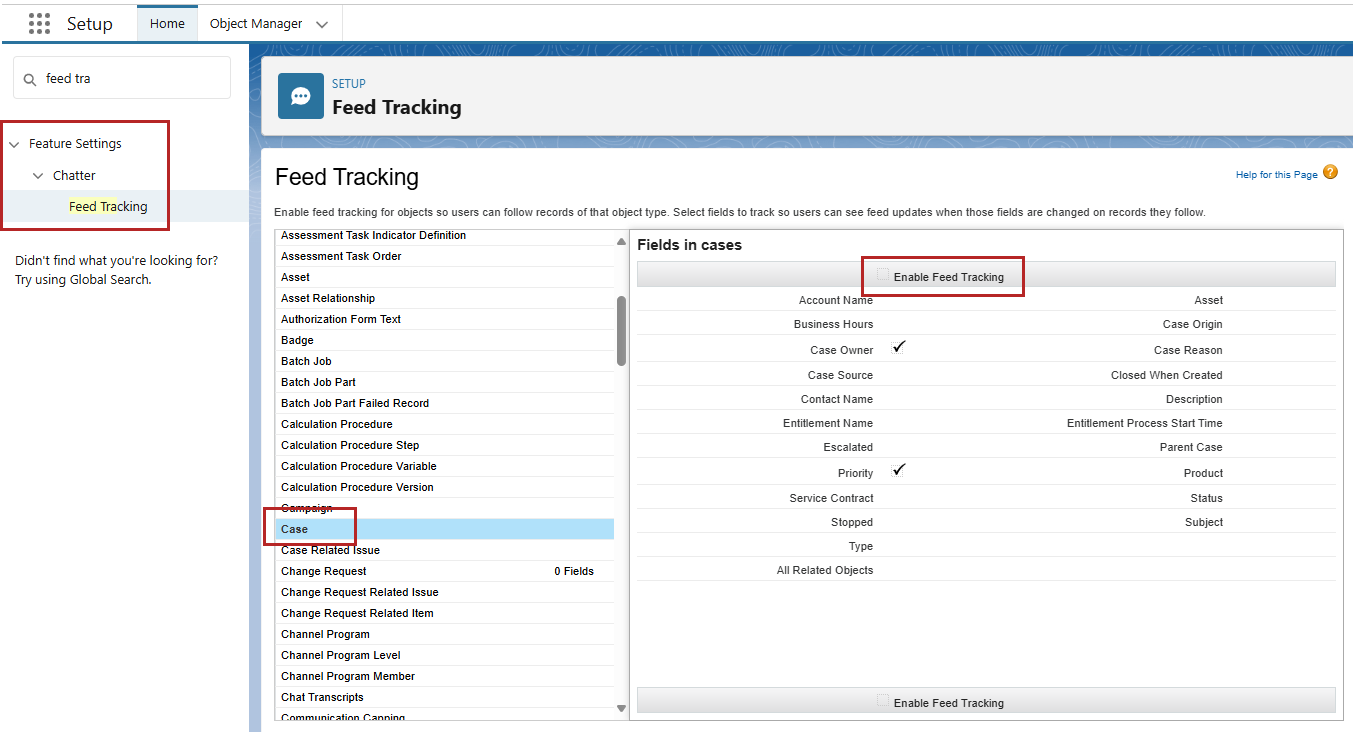Click the Case Reason field label
This screenshot has height=732, width=1353.
[1188, 350]
